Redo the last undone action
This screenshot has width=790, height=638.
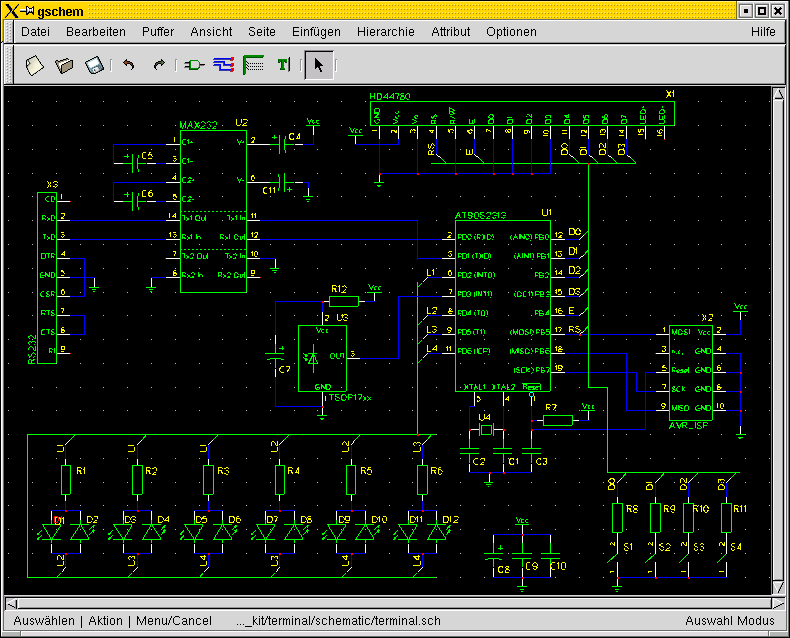[158, 65]
